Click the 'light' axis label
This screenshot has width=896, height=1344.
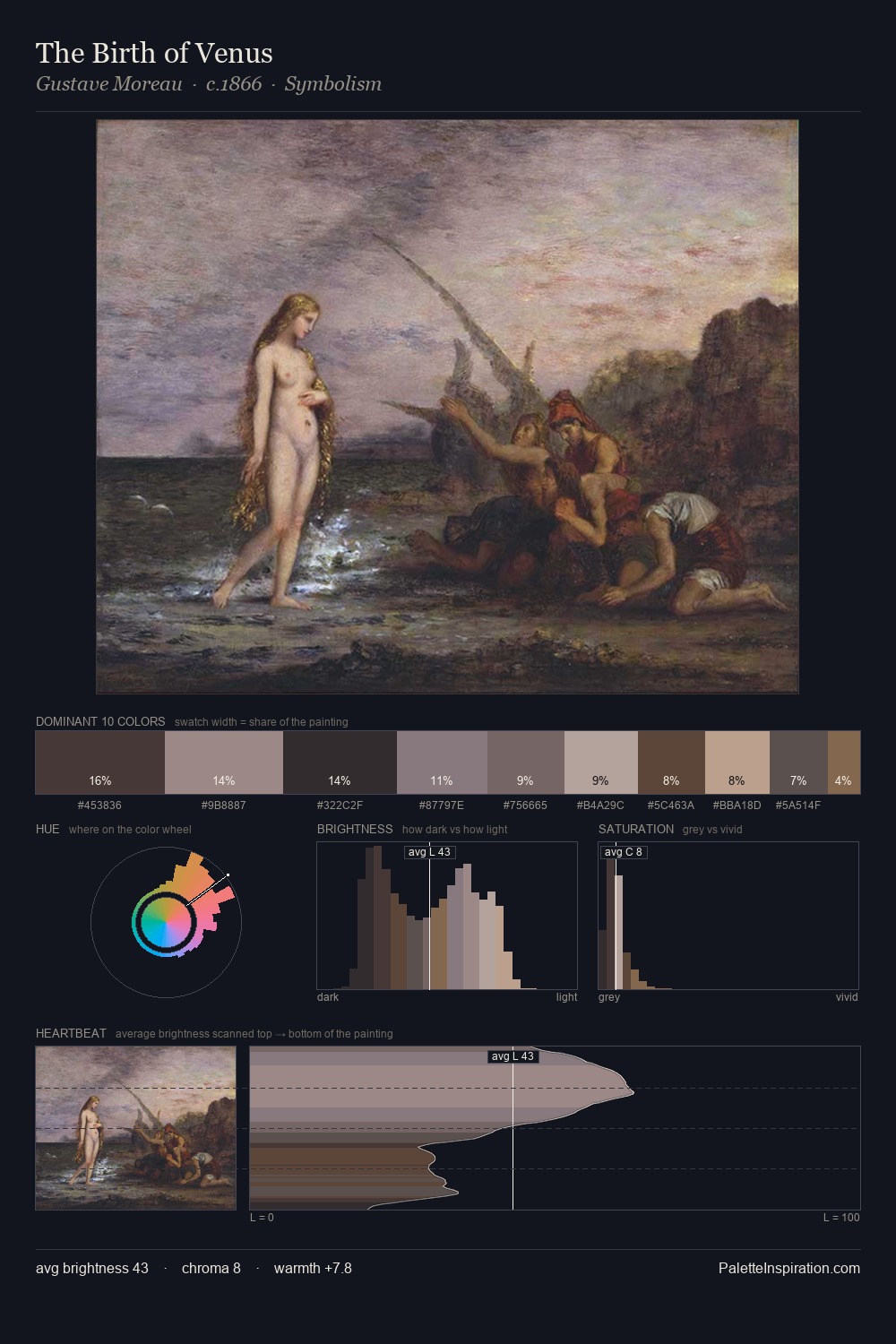click(566, 997)
